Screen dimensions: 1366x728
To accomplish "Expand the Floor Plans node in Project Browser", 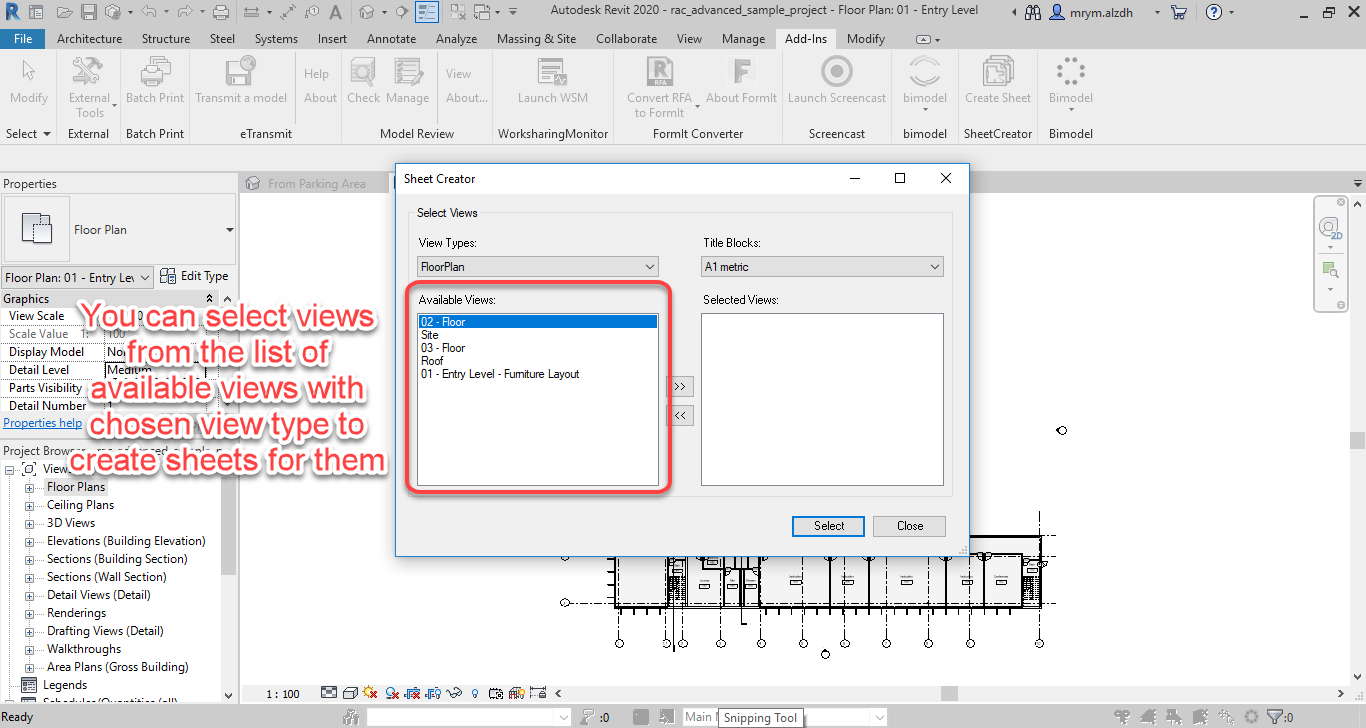I will tap(30, 487).
